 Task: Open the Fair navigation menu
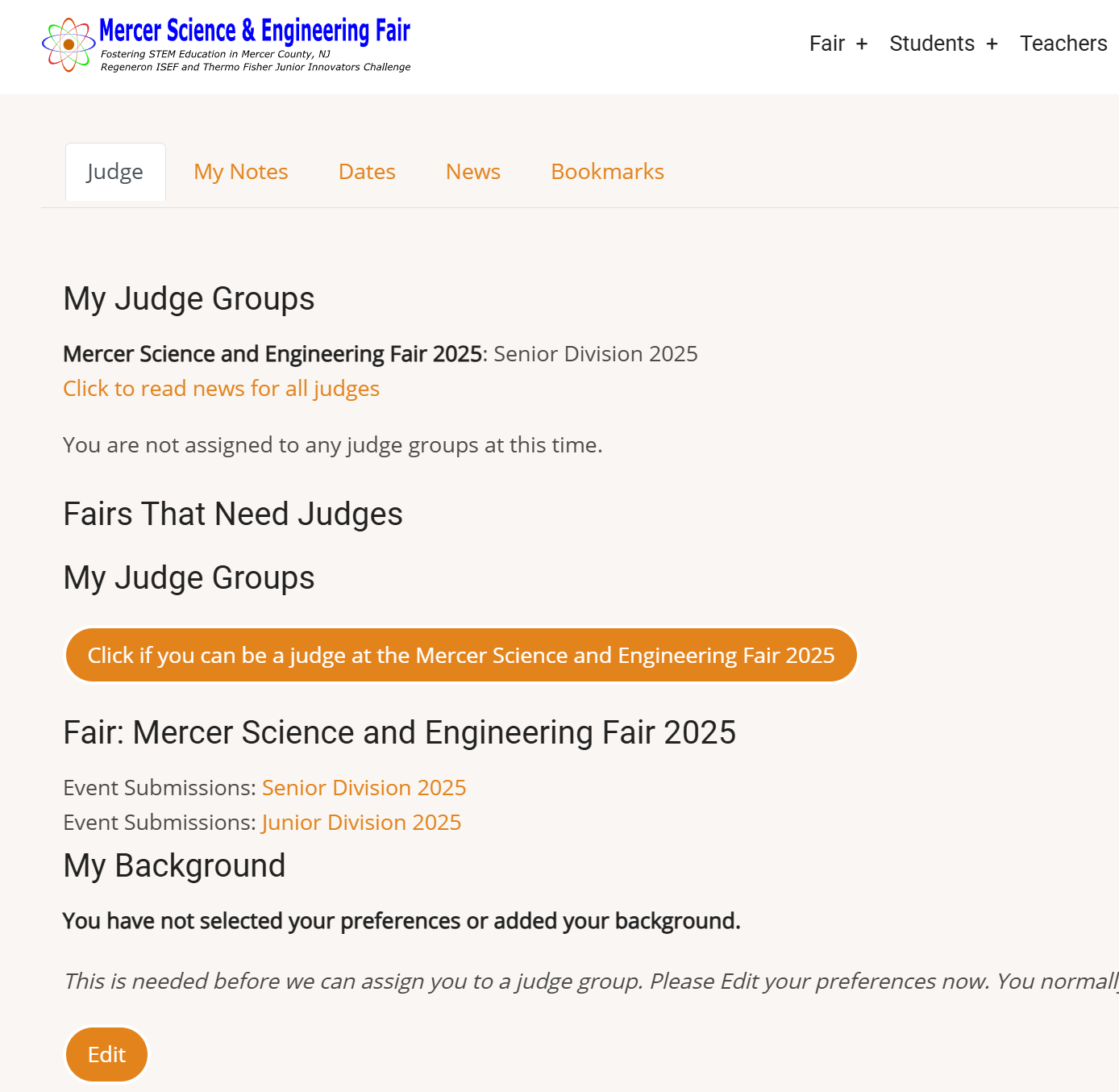[x=827, y=44]
